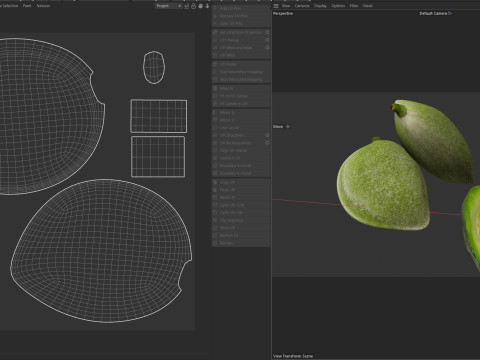480x360 pixels.
Task: Click the Fit UV to Canvas icon
Action: 215,96
